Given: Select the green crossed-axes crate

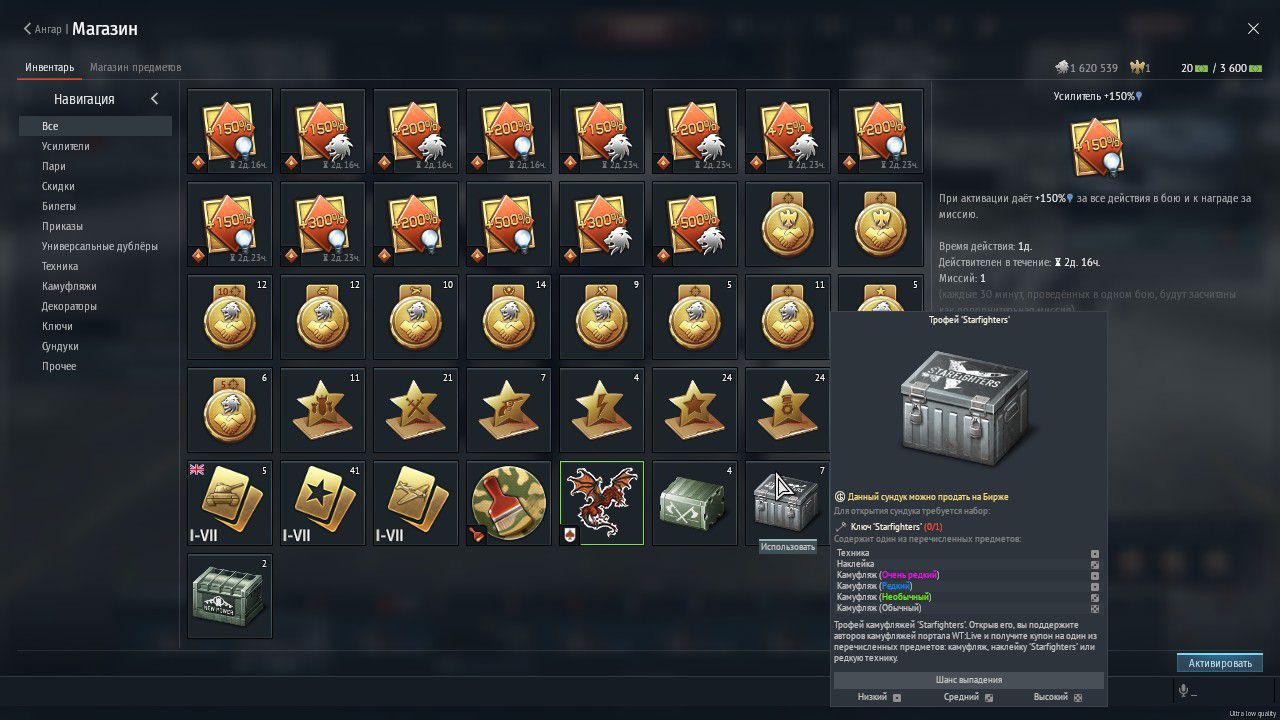Looking at the screenshot, I should tap(694, 503).
